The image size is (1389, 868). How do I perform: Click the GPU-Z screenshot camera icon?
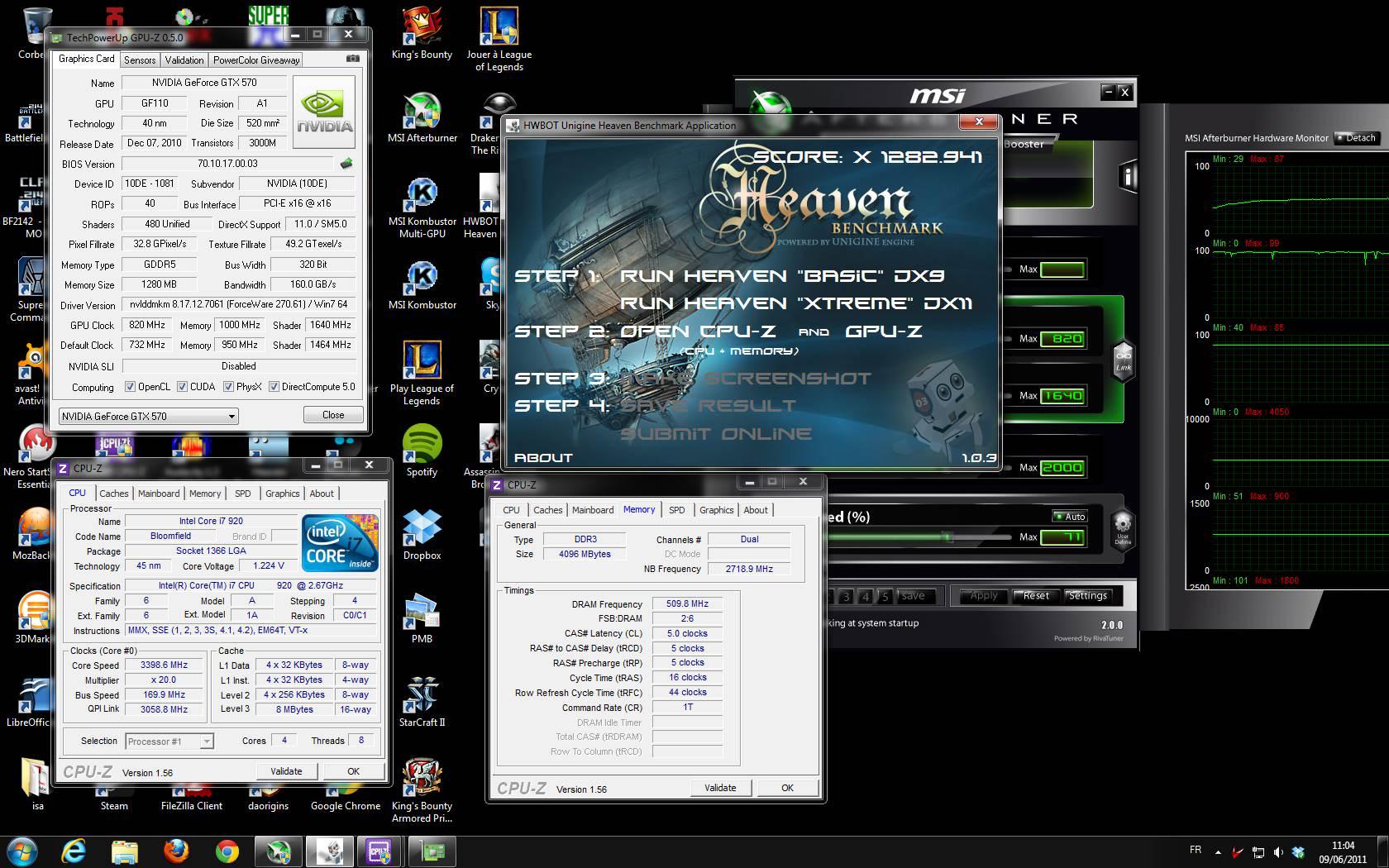[353, 59]
